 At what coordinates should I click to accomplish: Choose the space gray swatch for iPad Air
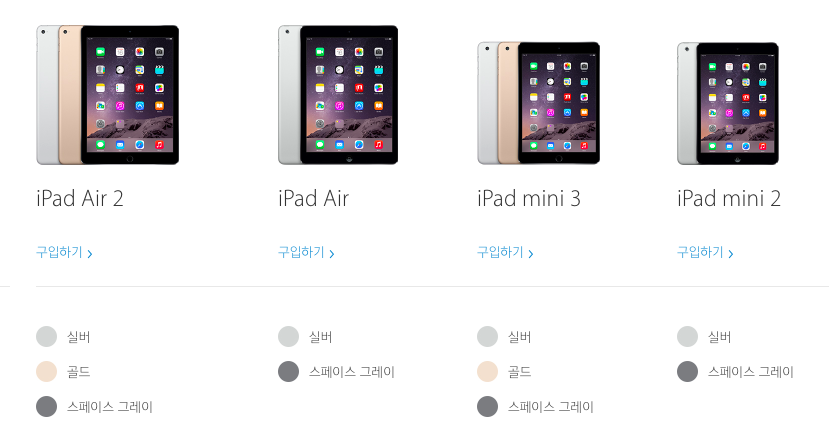pos(289,371)
